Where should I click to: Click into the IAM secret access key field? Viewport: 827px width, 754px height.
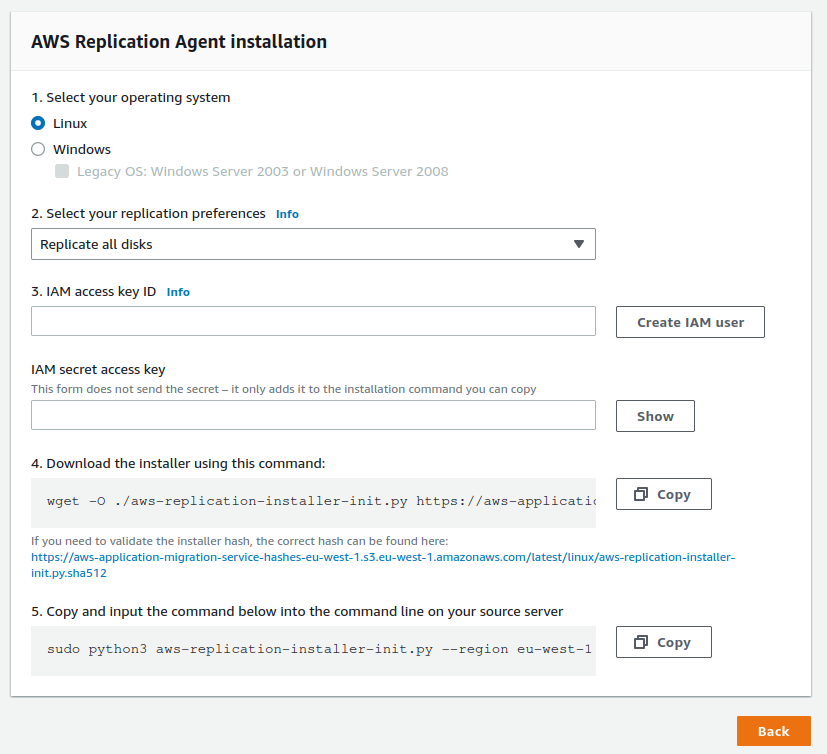coord(313,415)
